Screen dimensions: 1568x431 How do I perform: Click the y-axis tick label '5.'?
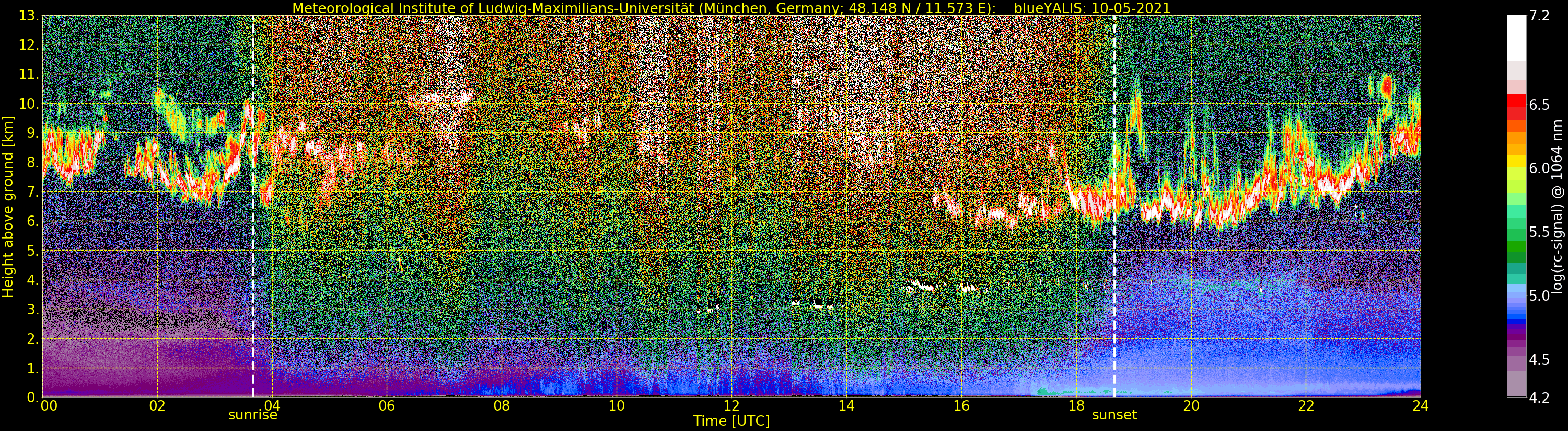(32, 251)
